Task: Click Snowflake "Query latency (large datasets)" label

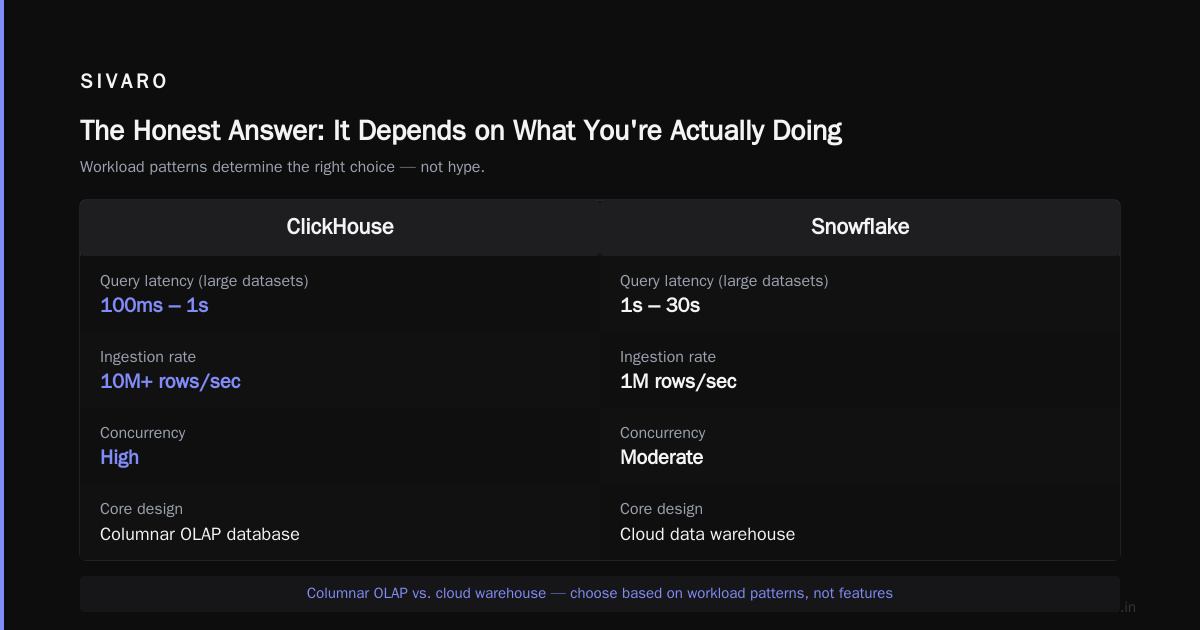Action: point(724,281)
